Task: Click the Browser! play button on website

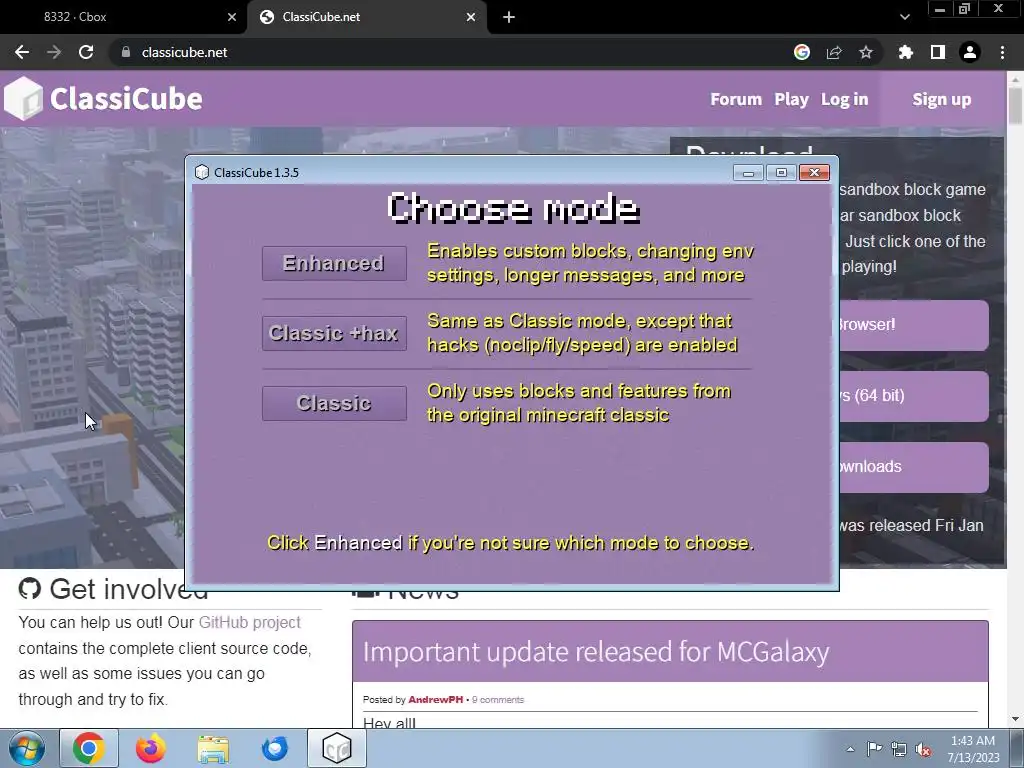Action: tap(914, 325)
